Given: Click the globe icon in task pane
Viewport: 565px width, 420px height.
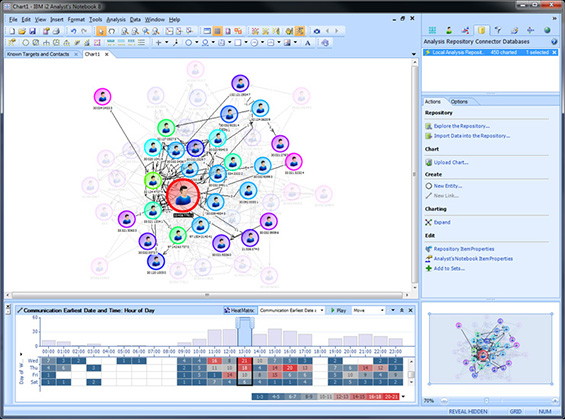Looking at the screenshot, I should 547,30.
